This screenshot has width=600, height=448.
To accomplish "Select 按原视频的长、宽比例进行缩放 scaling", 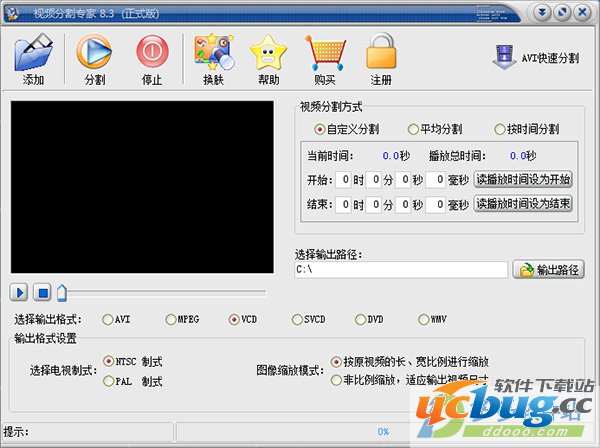I will pyautogui.click(x=409, y=361).
